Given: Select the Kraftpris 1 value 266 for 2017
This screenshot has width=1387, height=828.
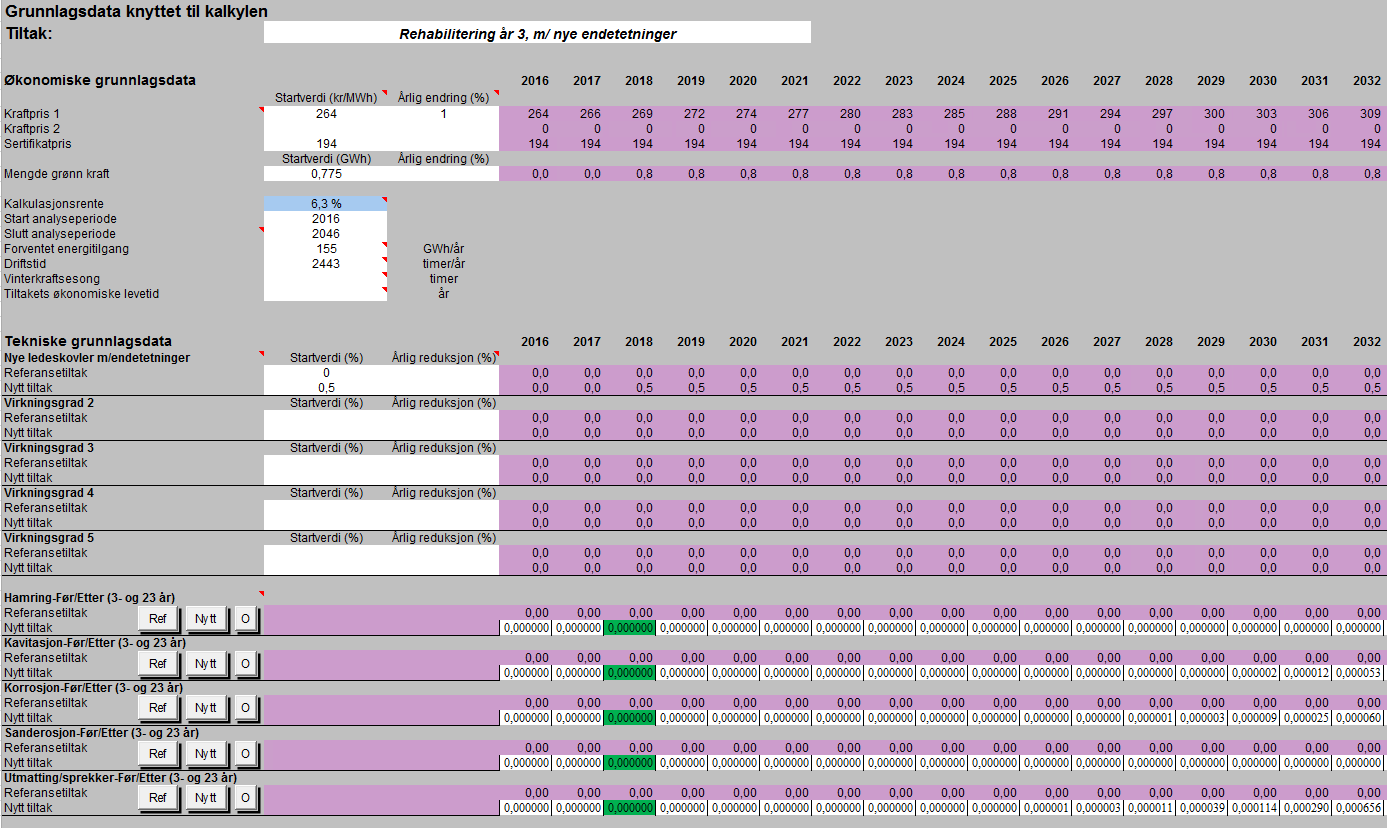Looking at the screenshot, I should (x=577, y=114).
